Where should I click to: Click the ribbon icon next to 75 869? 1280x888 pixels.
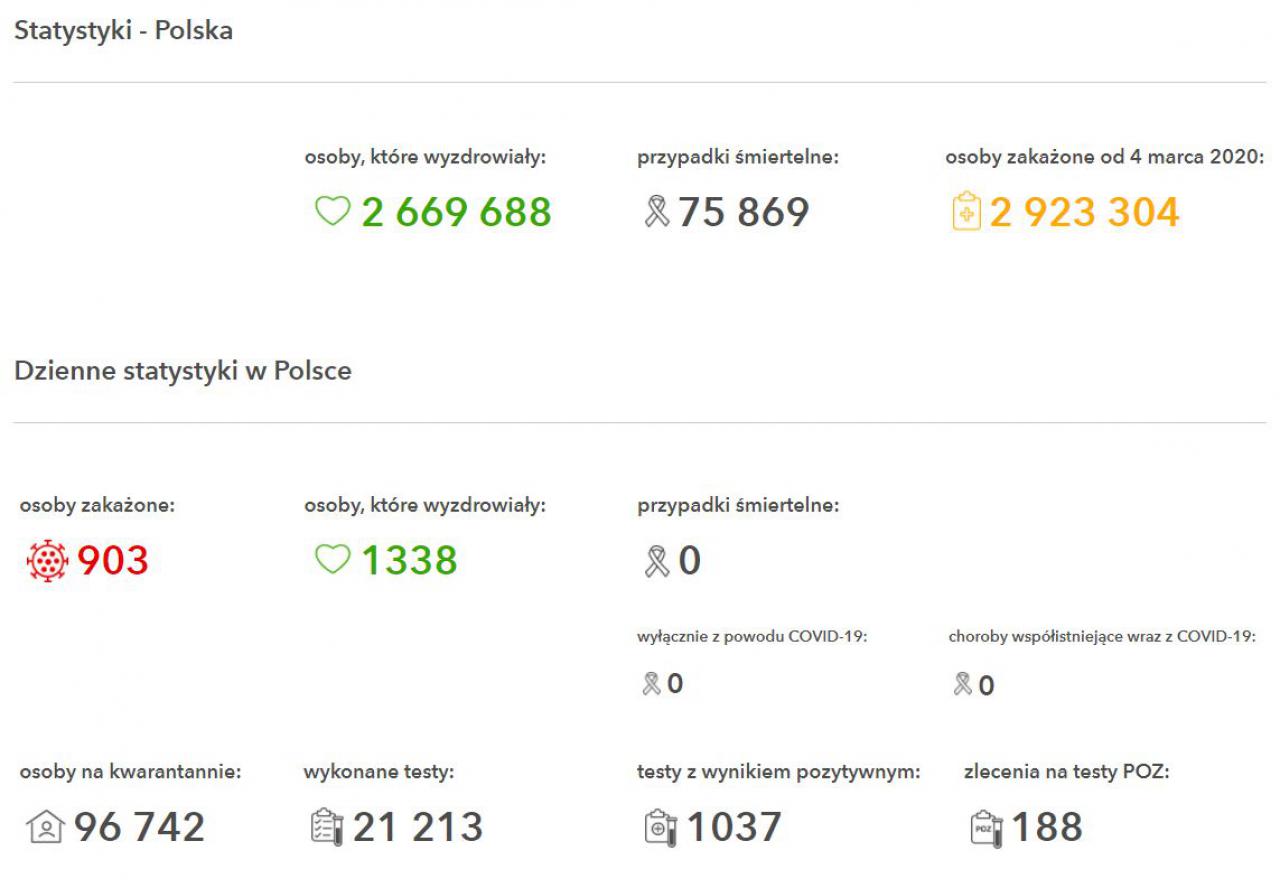click(657, 212)
